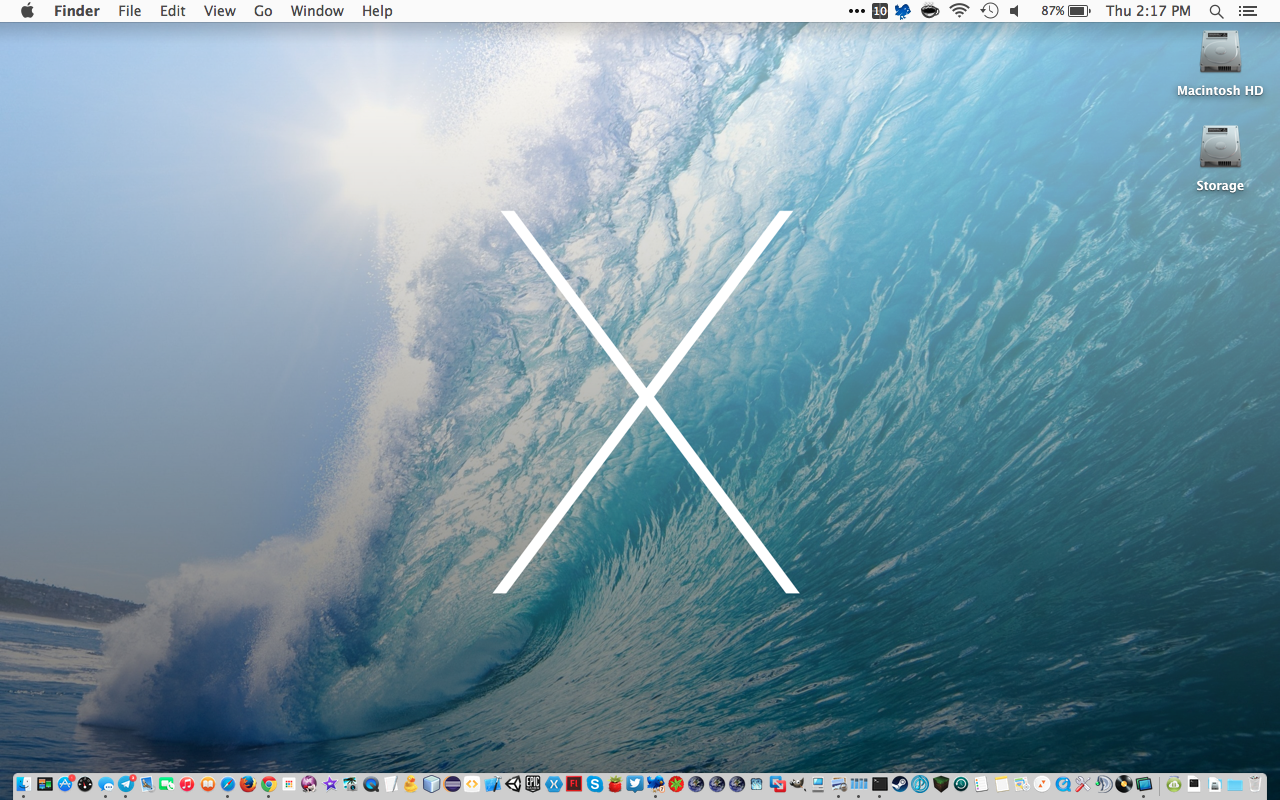Click the Caffeine coffee cup icon

point(930,11)
